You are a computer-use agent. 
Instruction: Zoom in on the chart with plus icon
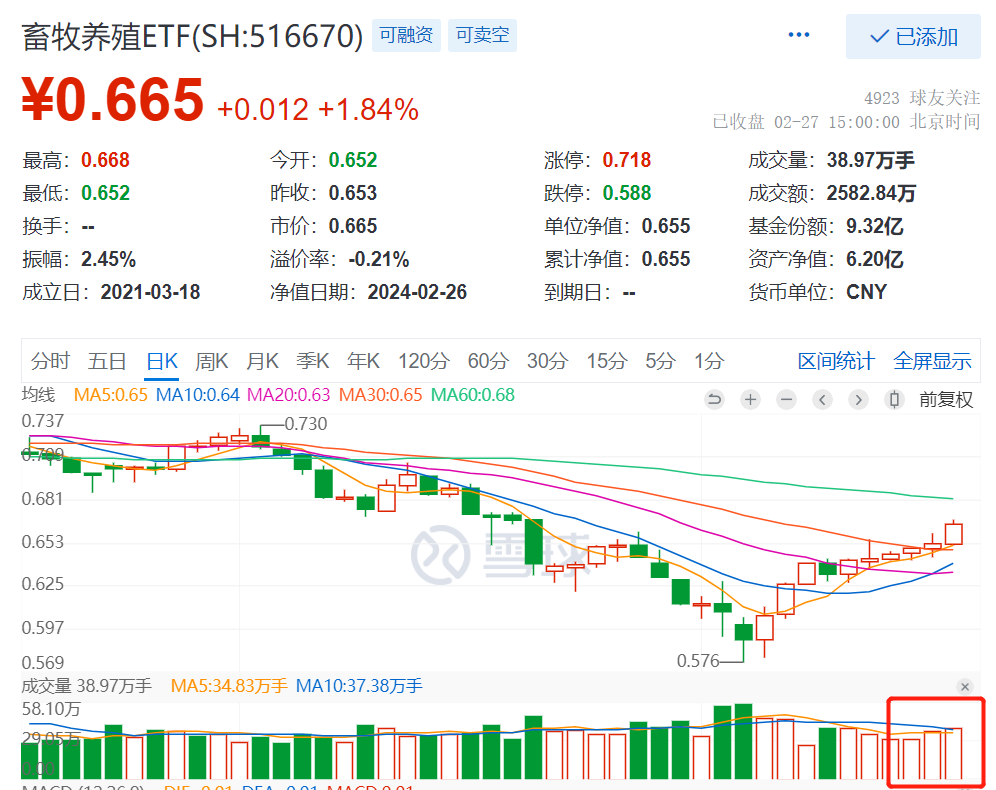pyautogui.click(x=750, y=399)
